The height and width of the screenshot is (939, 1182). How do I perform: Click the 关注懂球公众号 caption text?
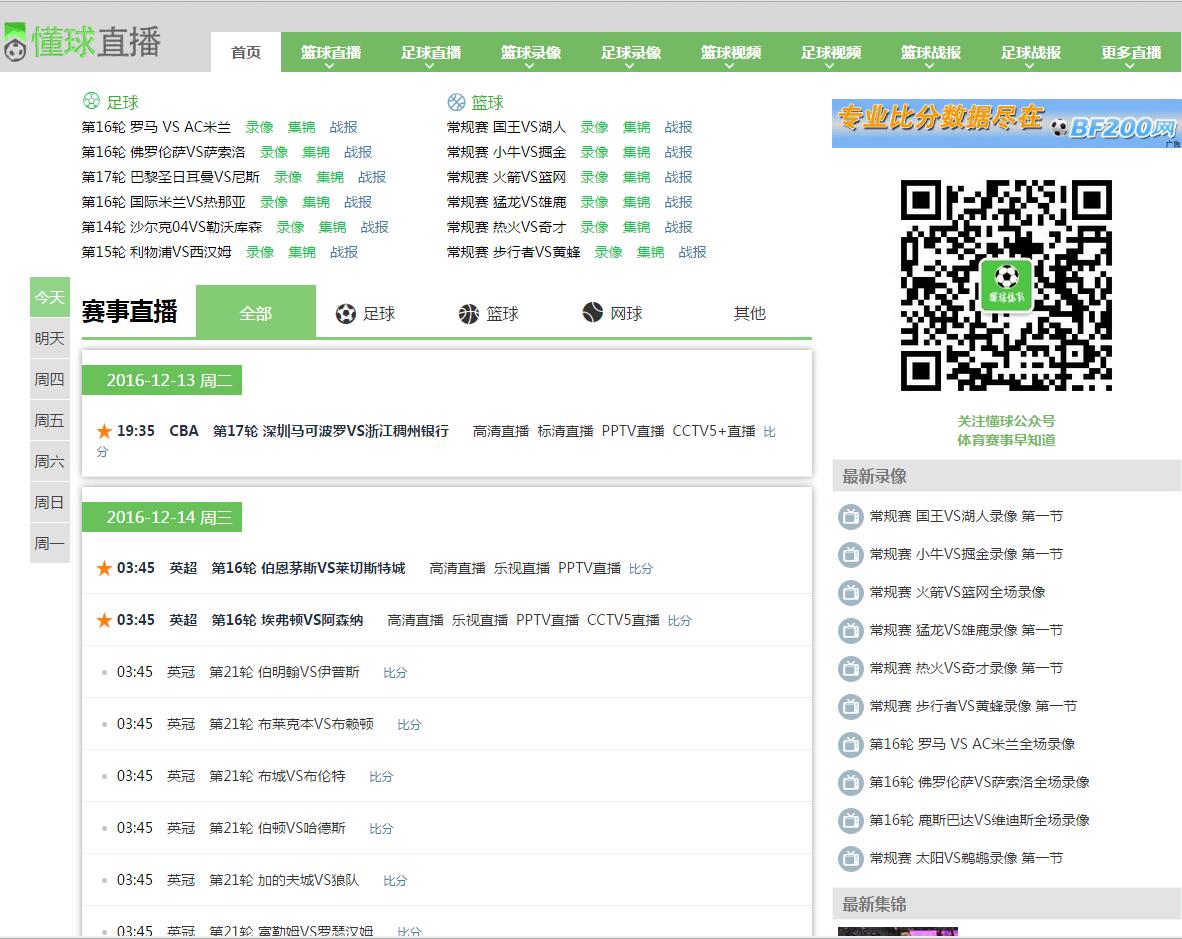click(1006, 421)
